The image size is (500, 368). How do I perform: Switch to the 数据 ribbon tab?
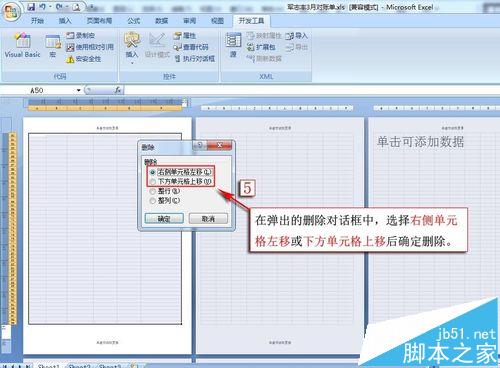(162, 21)
